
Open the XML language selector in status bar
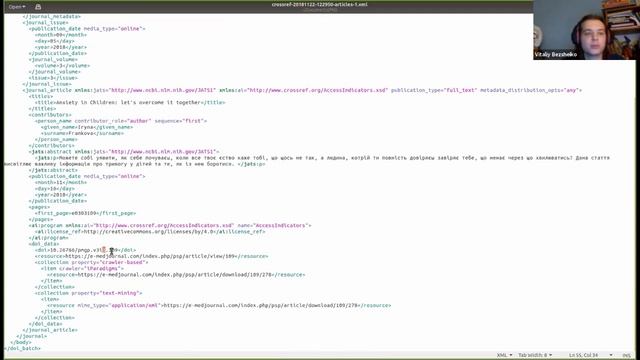pos(504,355)
